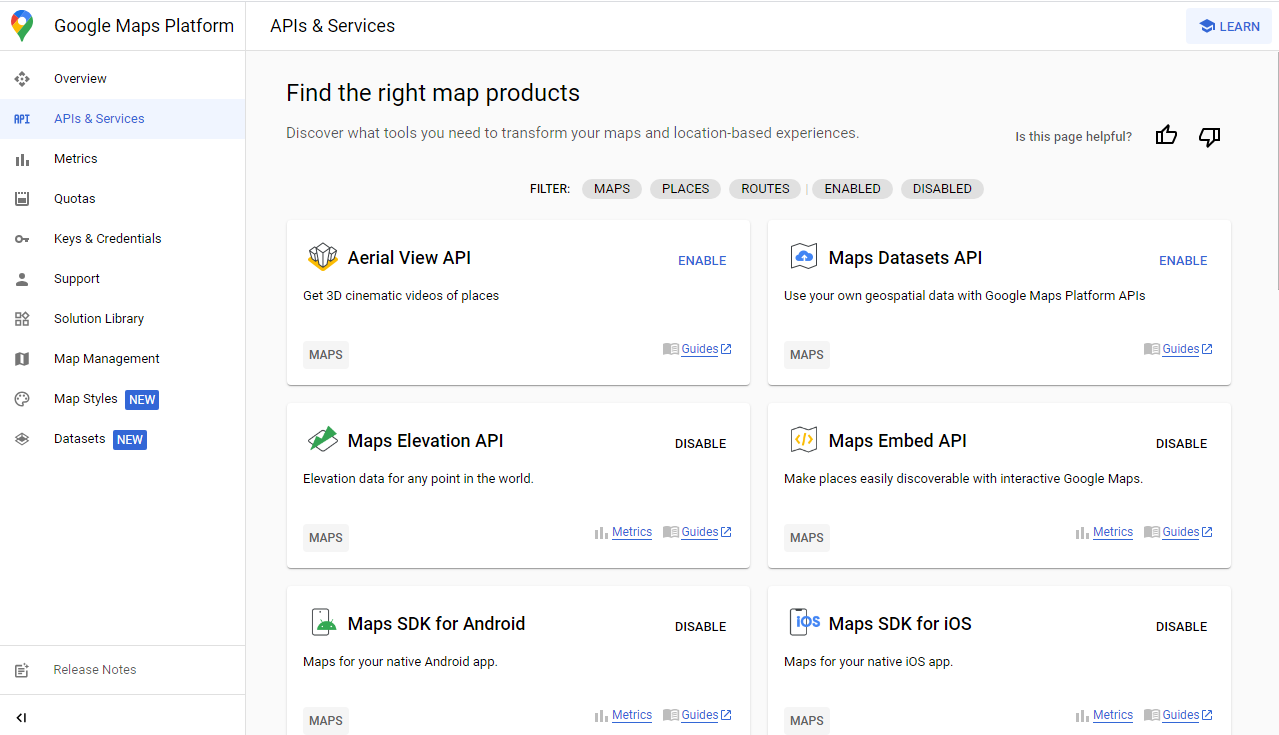Viewport: 1279px width, 735px height.
Task: Click the thumbs up feedback icon
Action: point(1166,136)
